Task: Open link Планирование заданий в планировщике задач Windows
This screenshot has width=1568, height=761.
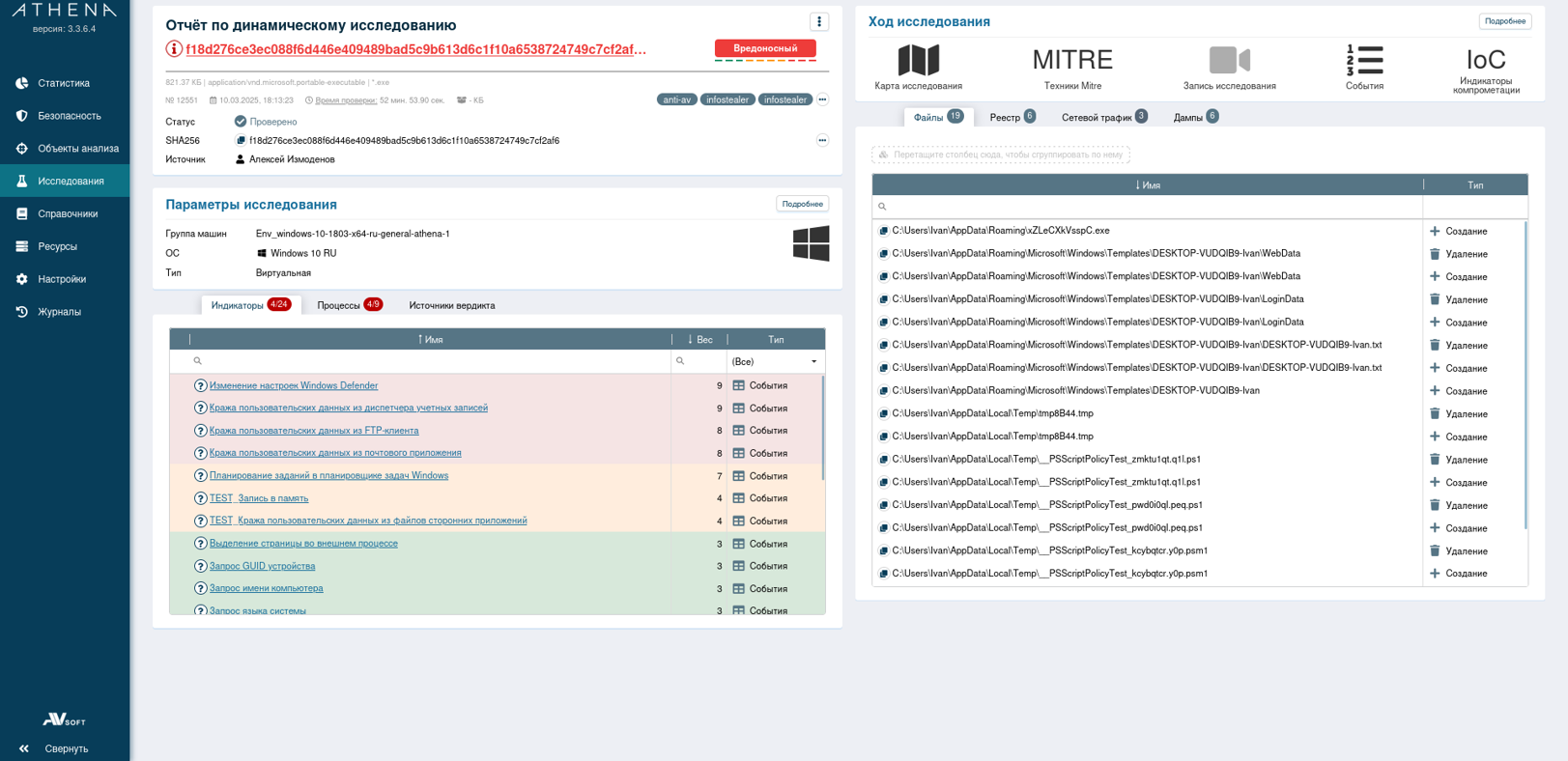Action: [x=328, y=475]
